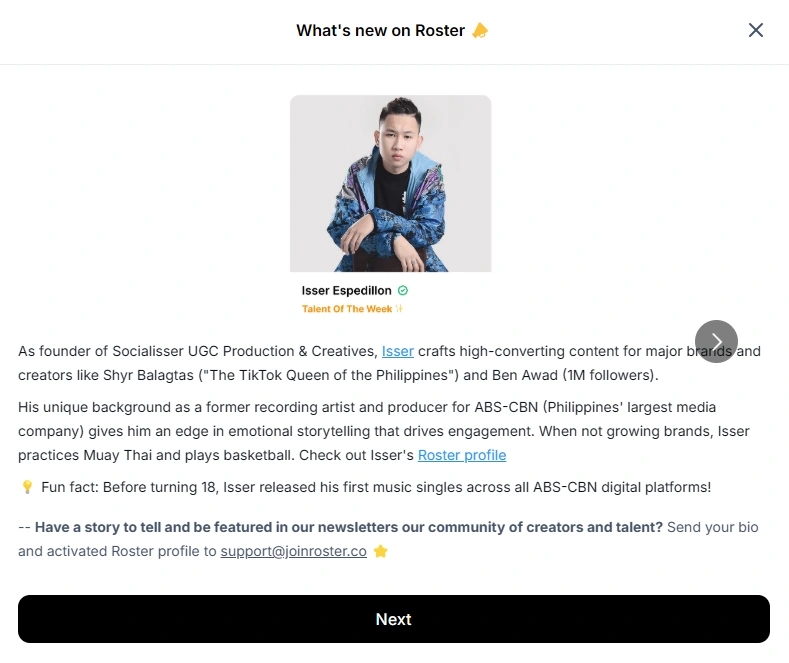Open Isser's Roster profile link
The width and height of the screenshot is (789, 663).
click(462, 455)
